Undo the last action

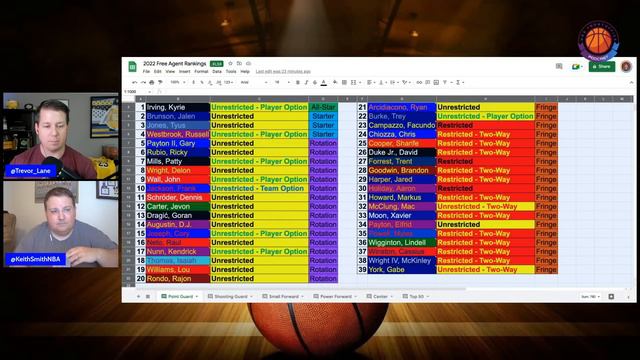pyautogui.click(x=135, y=82)
